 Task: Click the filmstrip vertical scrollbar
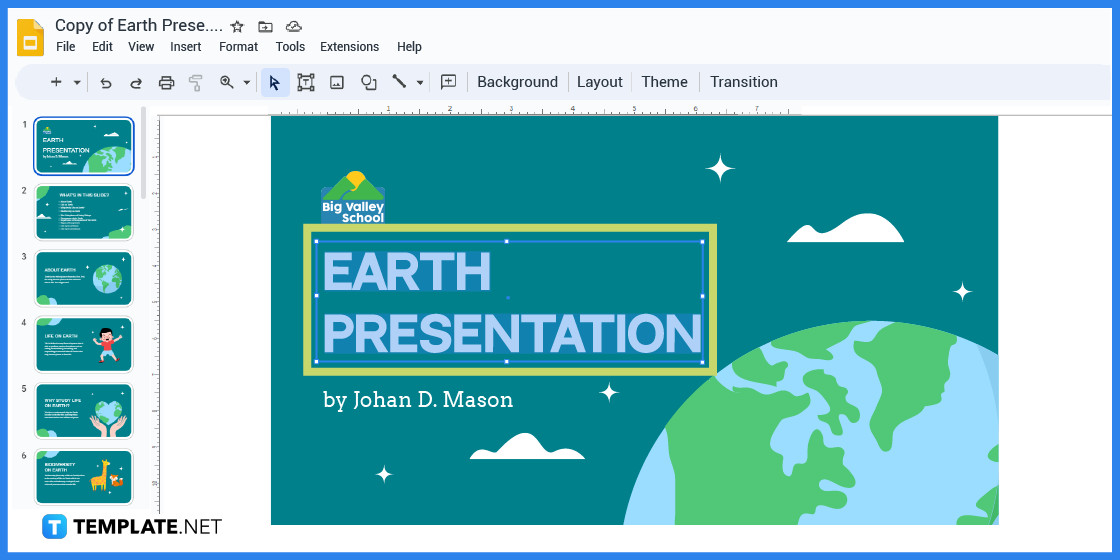pos(144,153)
